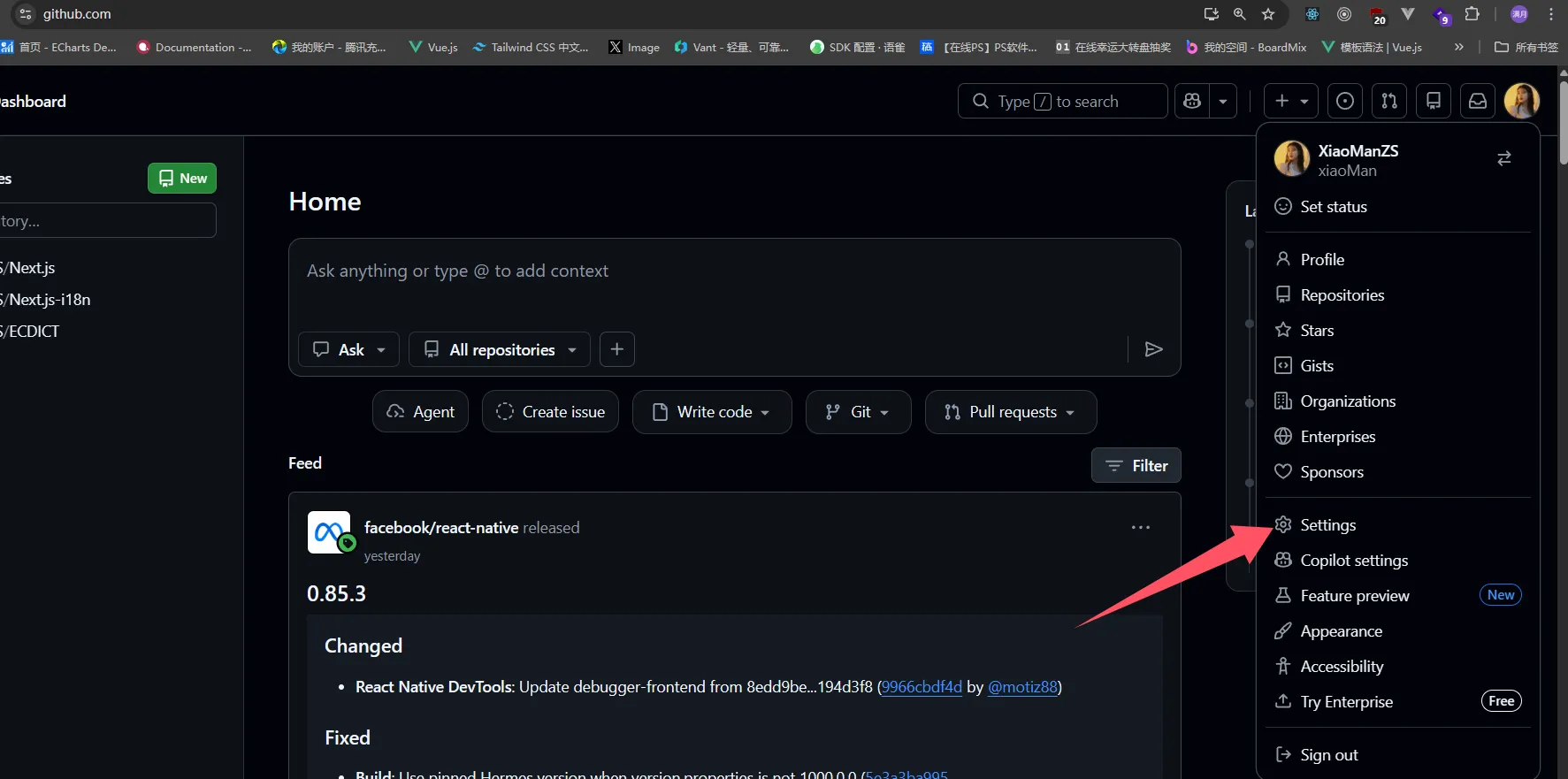This screenshot has width=1568, height=779.
Task: Click the send message arrow icon
Action: [x=1153, y=349]
